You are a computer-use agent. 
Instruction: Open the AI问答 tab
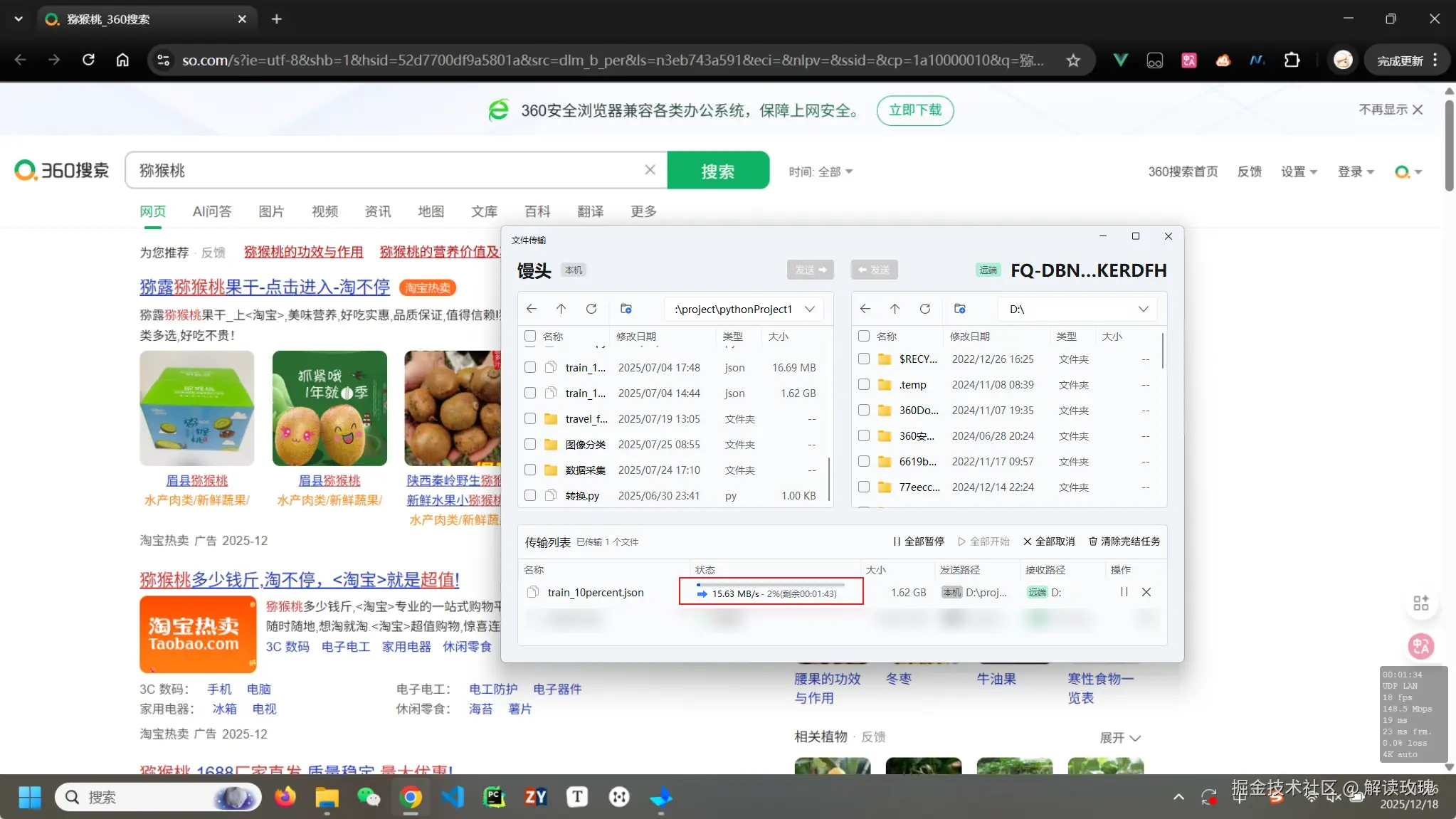pyautogui.click(x=212, y=211)
